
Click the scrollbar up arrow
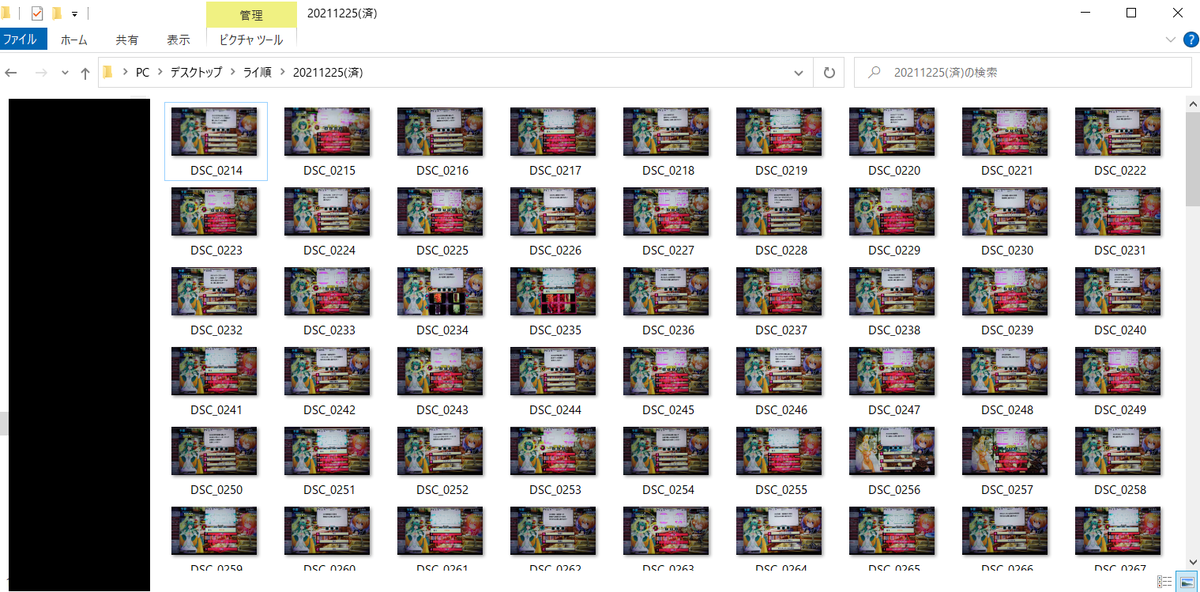click(1192, 103)
